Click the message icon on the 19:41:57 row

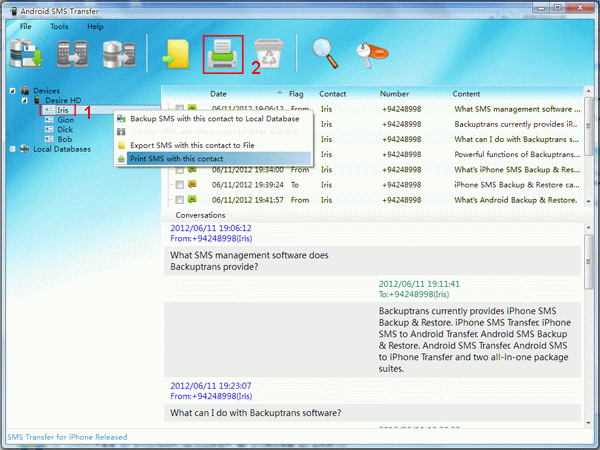[192, 199]
